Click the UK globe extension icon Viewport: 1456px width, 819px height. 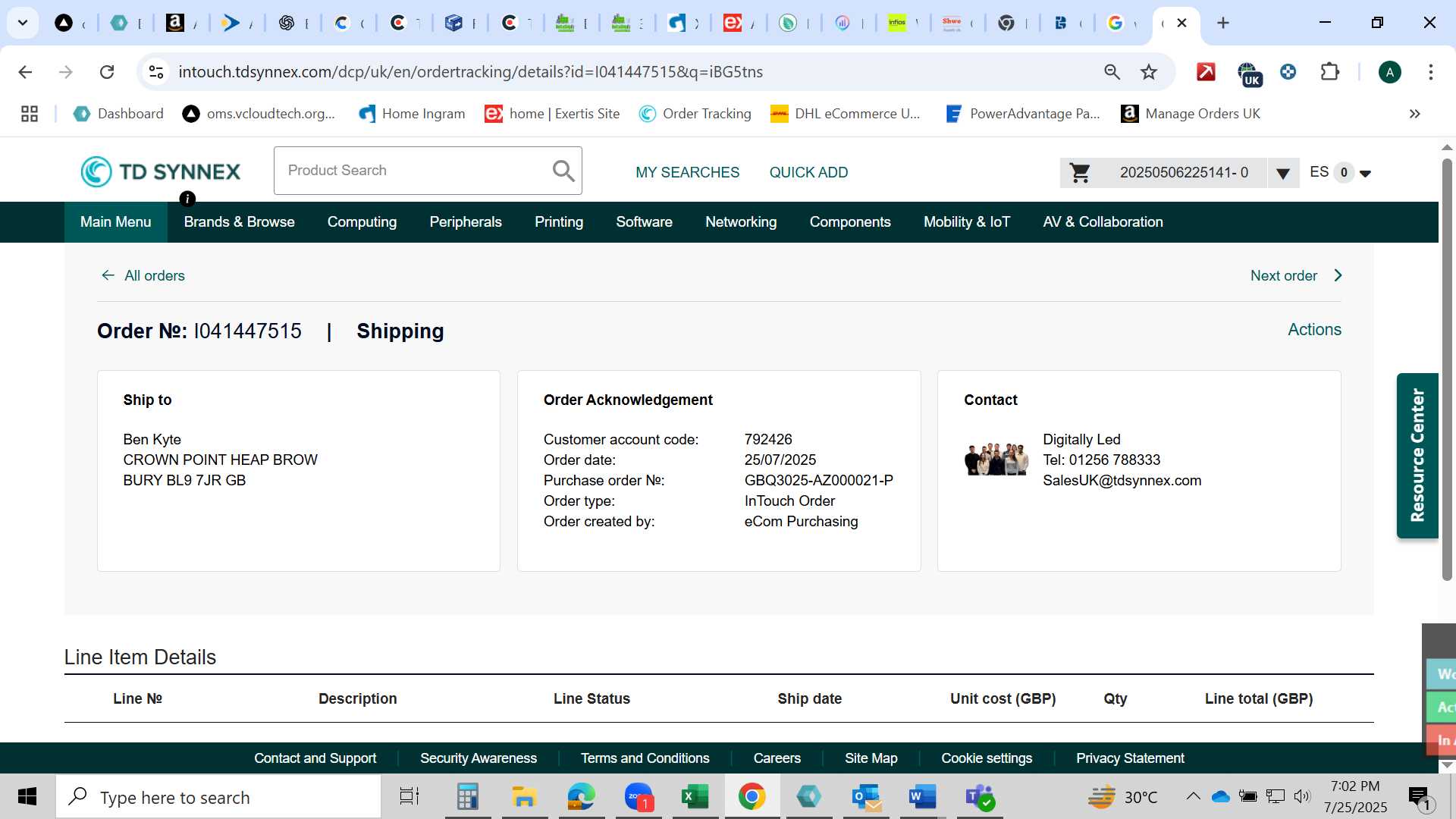pos(1248,74)
